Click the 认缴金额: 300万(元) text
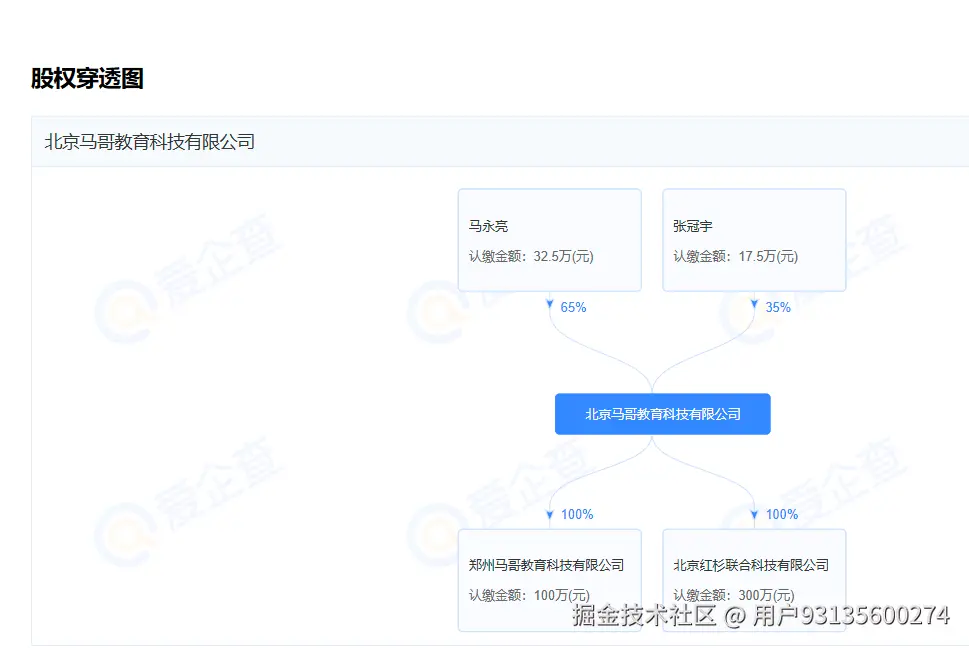969x648 pixels. point(734,595)
